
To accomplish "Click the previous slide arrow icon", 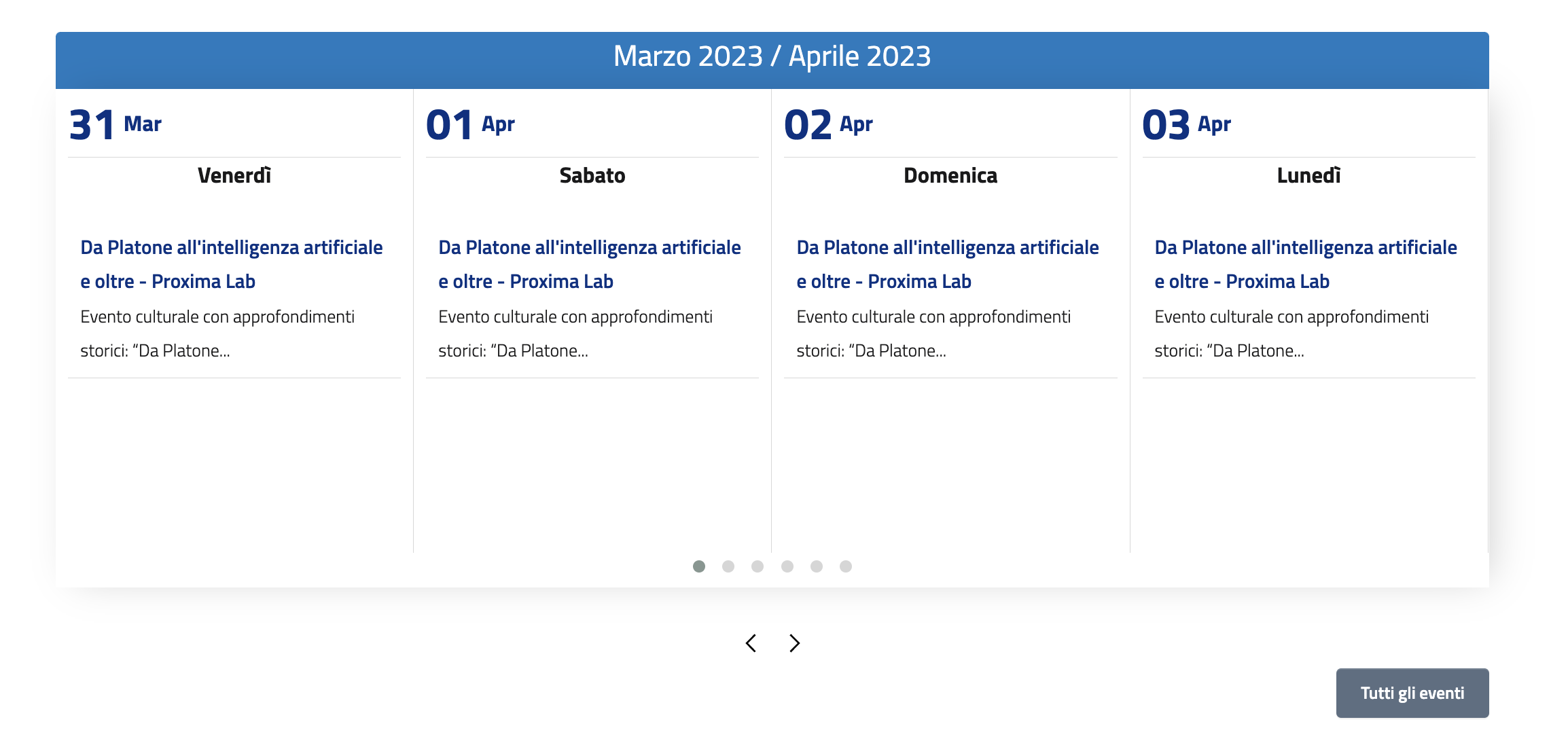I will (751, 643).
